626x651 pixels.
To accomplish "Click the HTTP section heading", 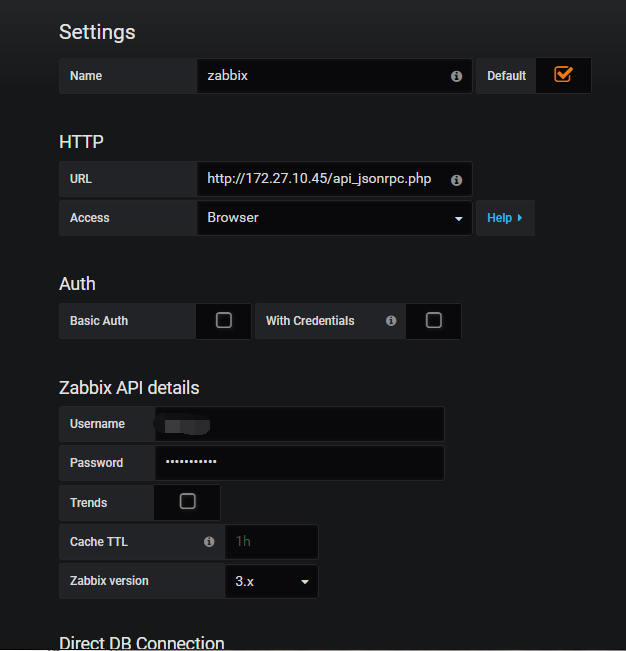I will 81,142.
